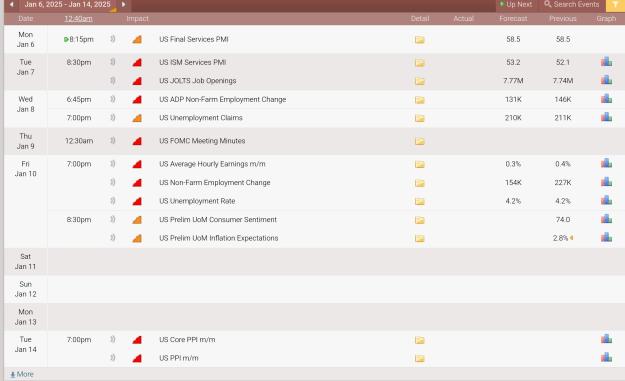
Task: Show graph for US Unemployment Claims
Action: click(606, 117)
